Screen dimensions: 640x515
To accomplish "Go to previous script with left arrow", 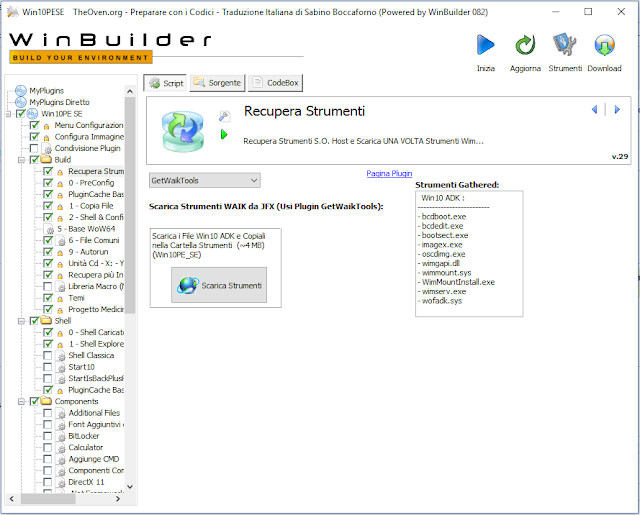I will pos(594,109).
